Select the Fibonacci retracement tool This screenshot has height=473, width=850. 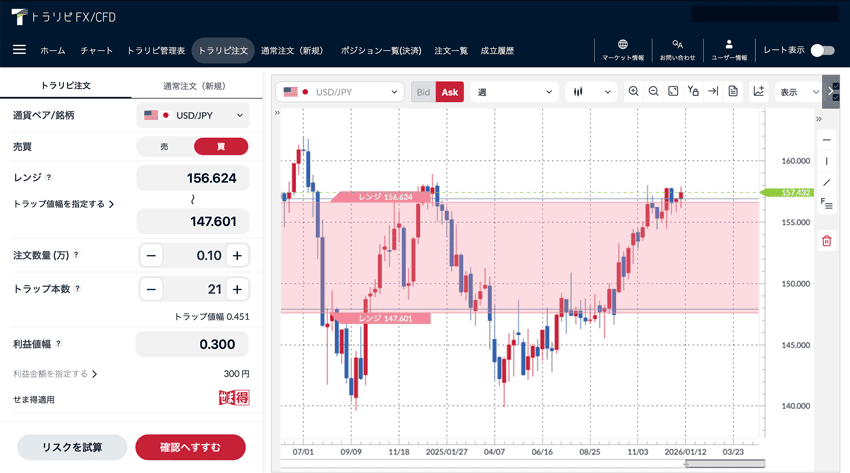coord(826,204)
